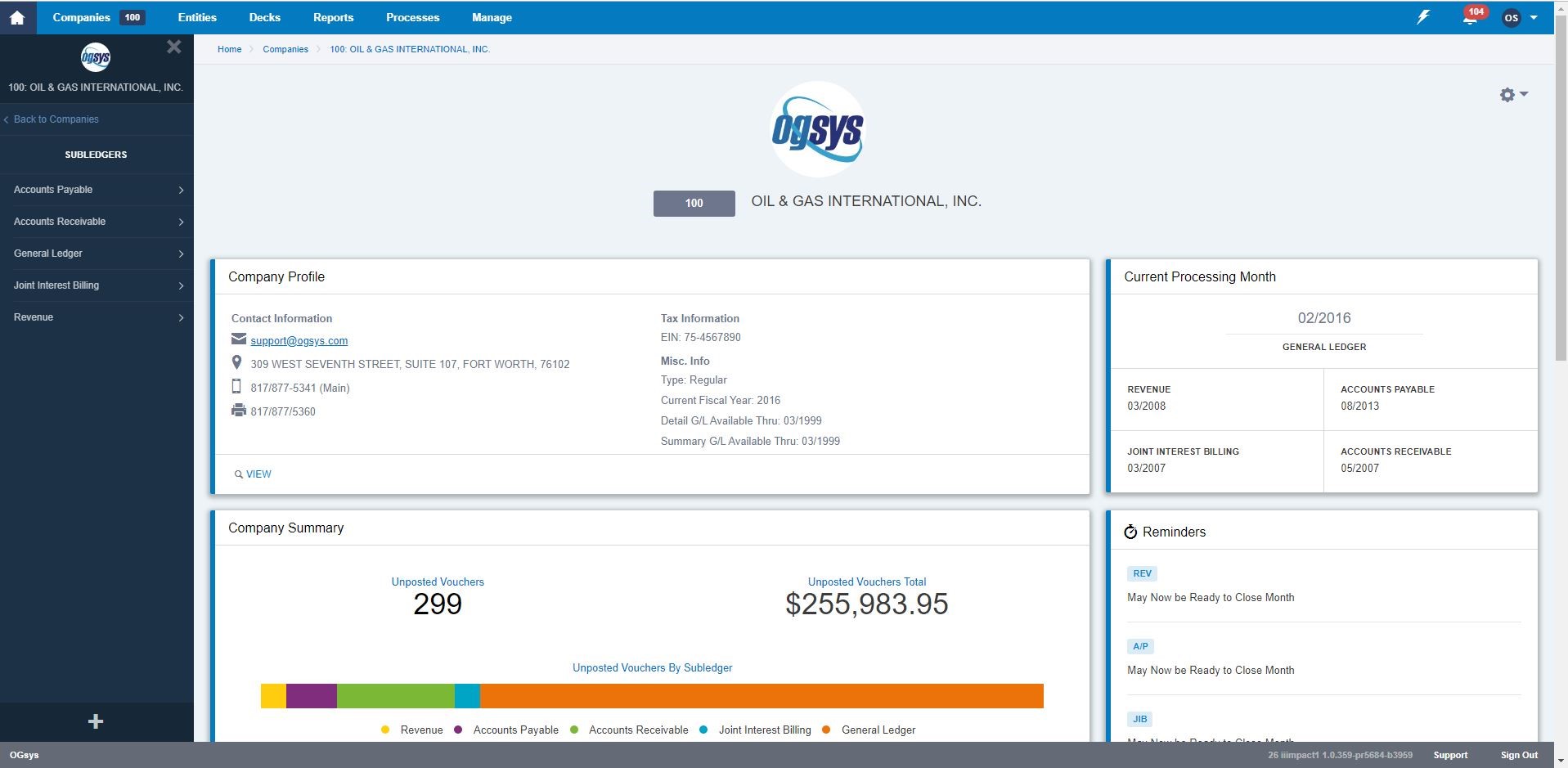Open the settings gear dropdown
The image size is (1568, 768).
[1513, 95]
